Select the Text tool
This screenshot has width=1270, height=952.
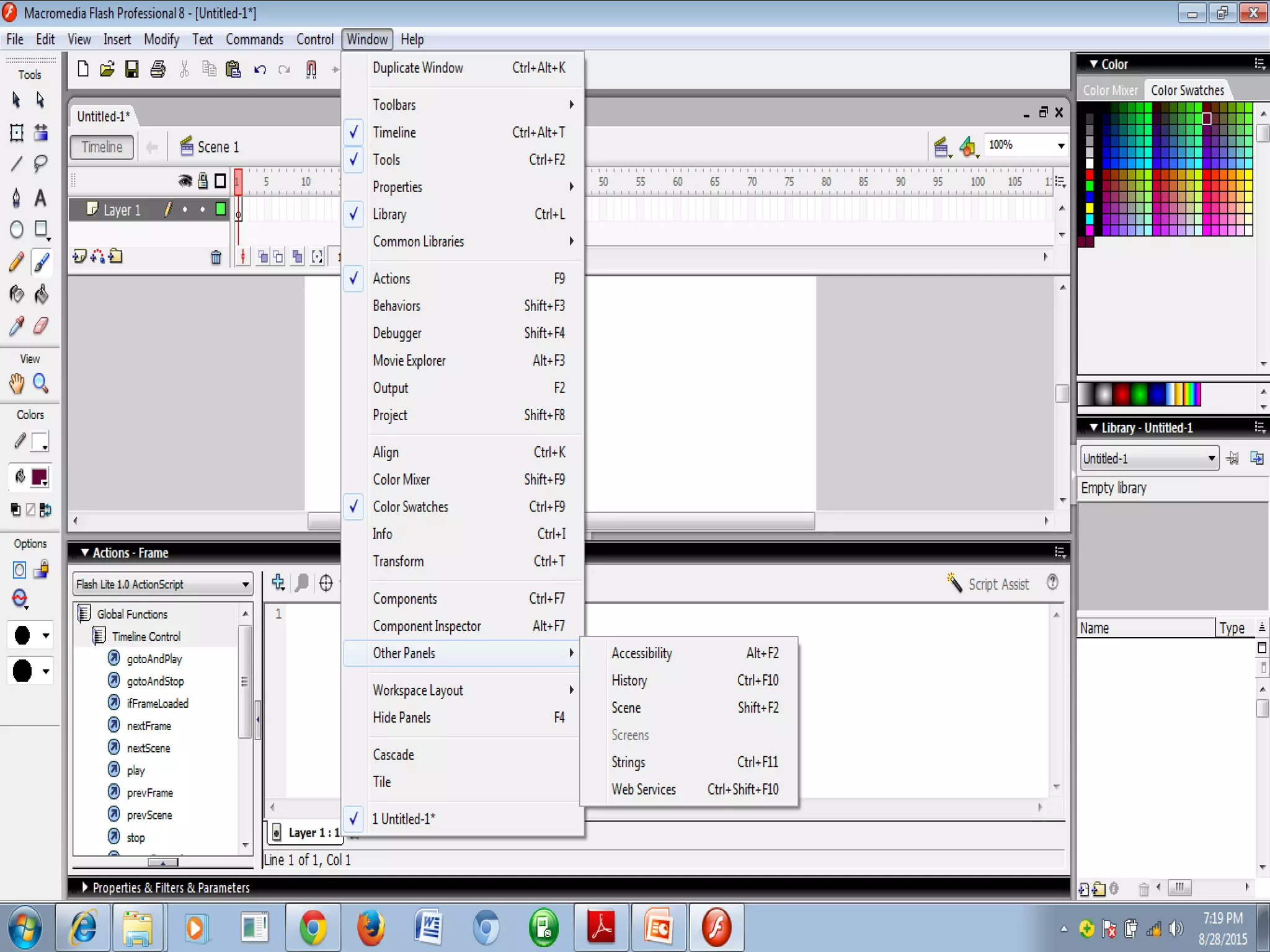(40, 198)
